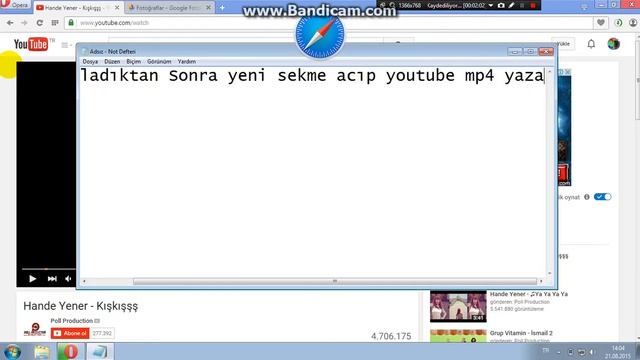The width and height of the screenshot is (640, 360).
Task: Open the Poll Production channel link
Action: click(72, 321)
